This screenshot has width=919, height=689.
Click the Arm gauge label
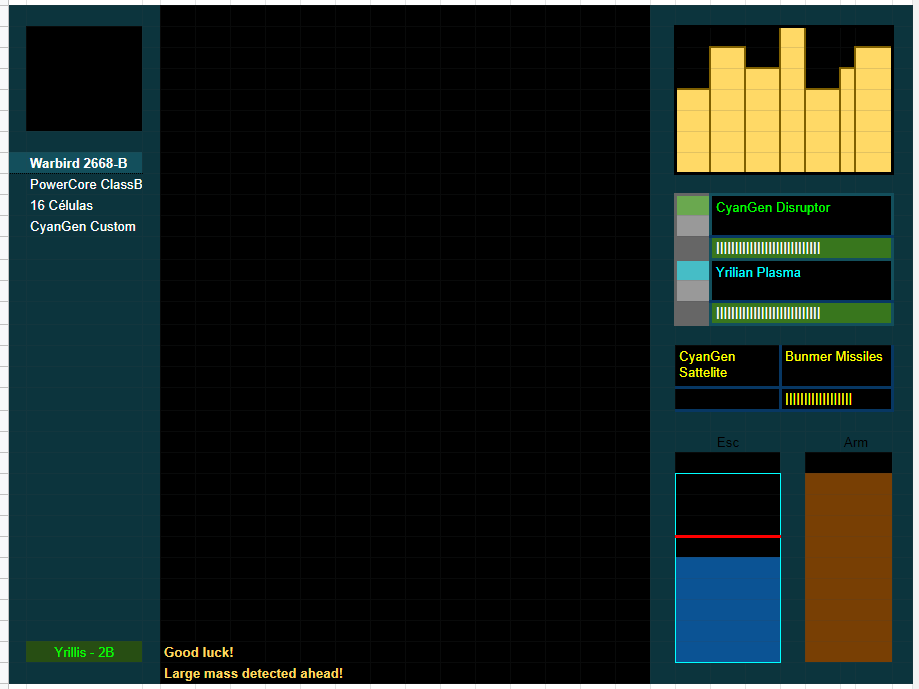[x=855, y=442]
